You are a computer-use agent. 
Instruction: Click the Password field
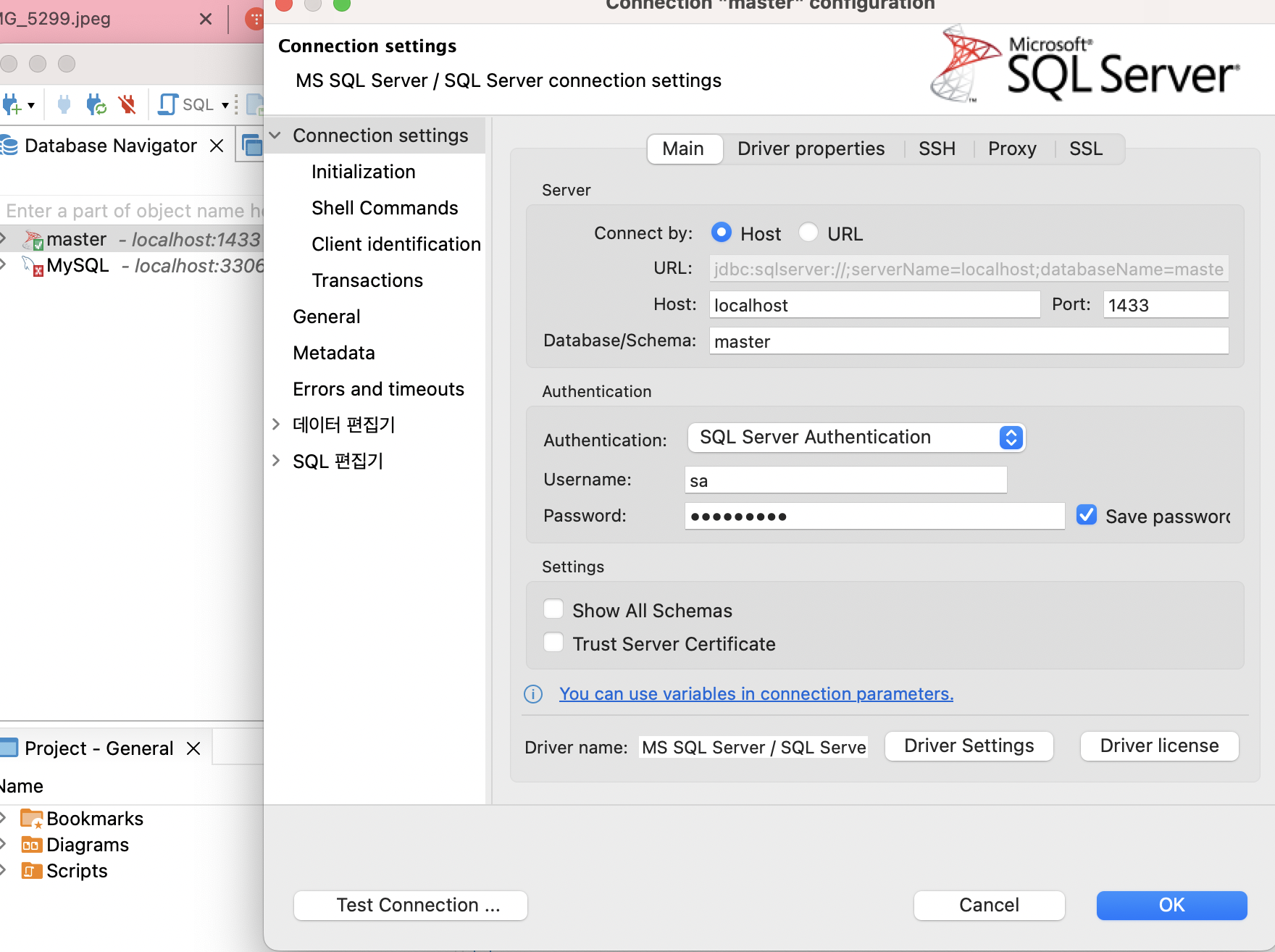click(874, 517)
